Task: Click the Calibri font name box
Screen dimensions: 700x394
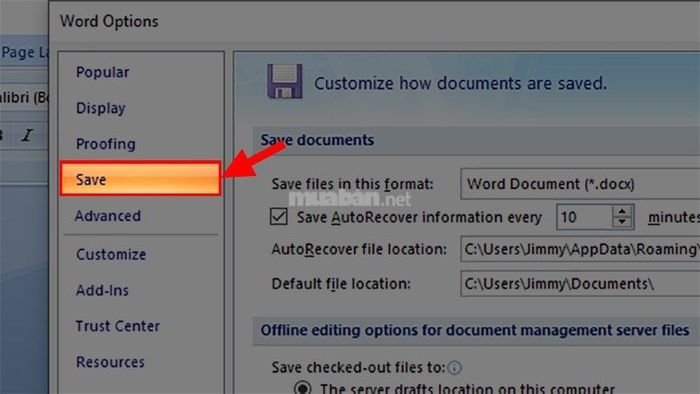Action: [x=25, y=97]
